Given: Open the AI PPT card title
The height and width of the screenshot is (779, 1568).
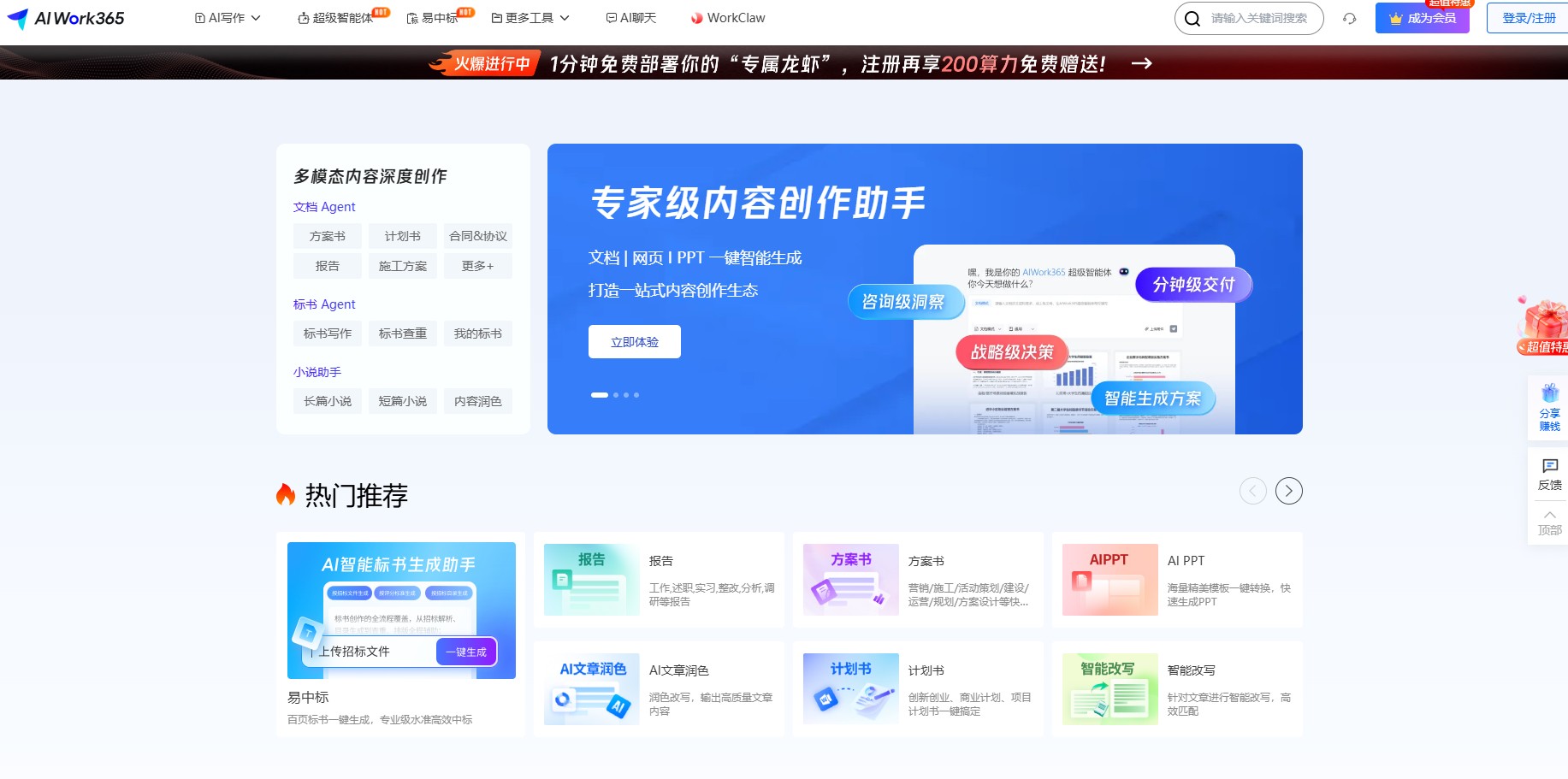Looking at the screenshot, I should click(1186, 561).
